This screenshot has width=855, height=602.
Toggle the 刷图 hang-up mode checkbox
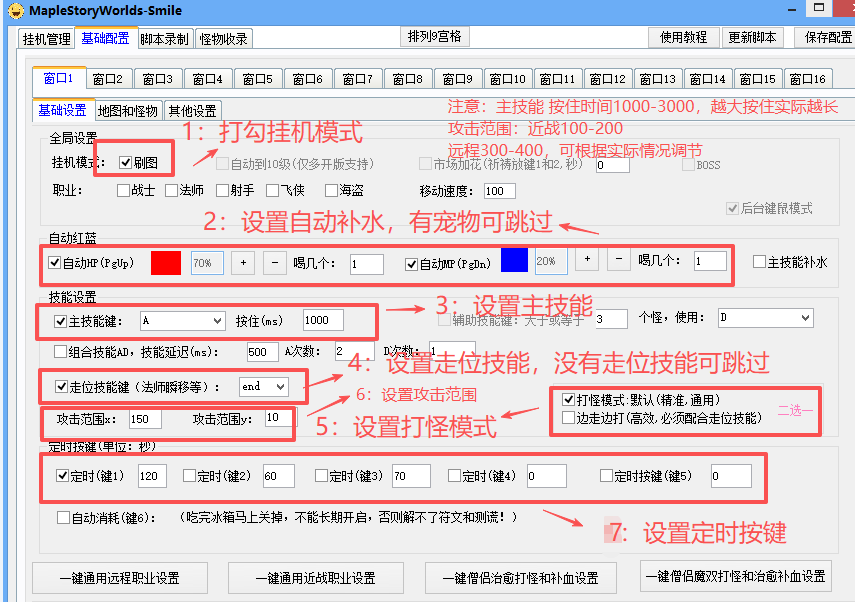pos(125,163)
